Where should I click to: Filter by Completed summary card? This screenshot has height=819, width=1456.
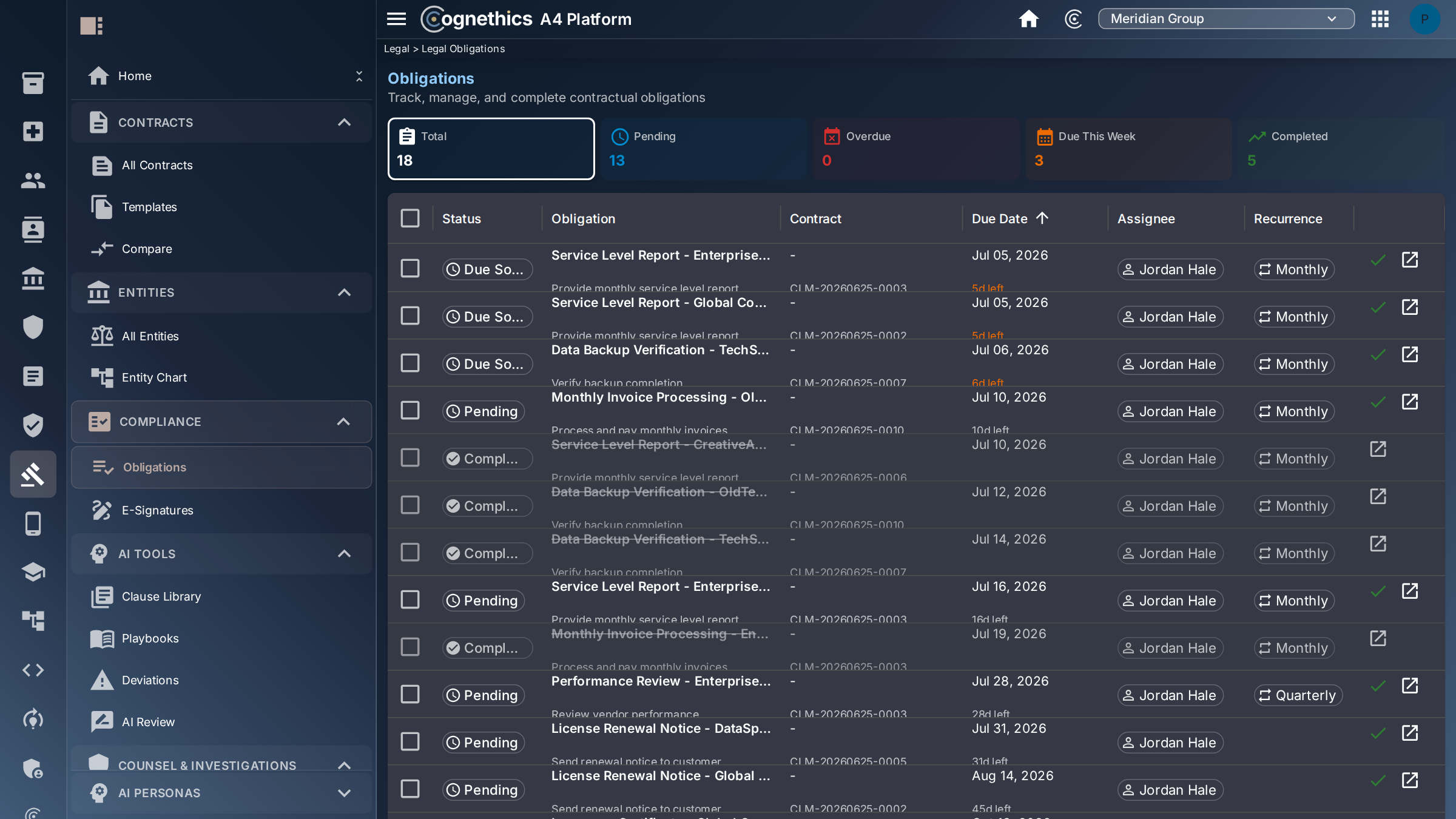pyautogui.click(x=1341, y=149)
